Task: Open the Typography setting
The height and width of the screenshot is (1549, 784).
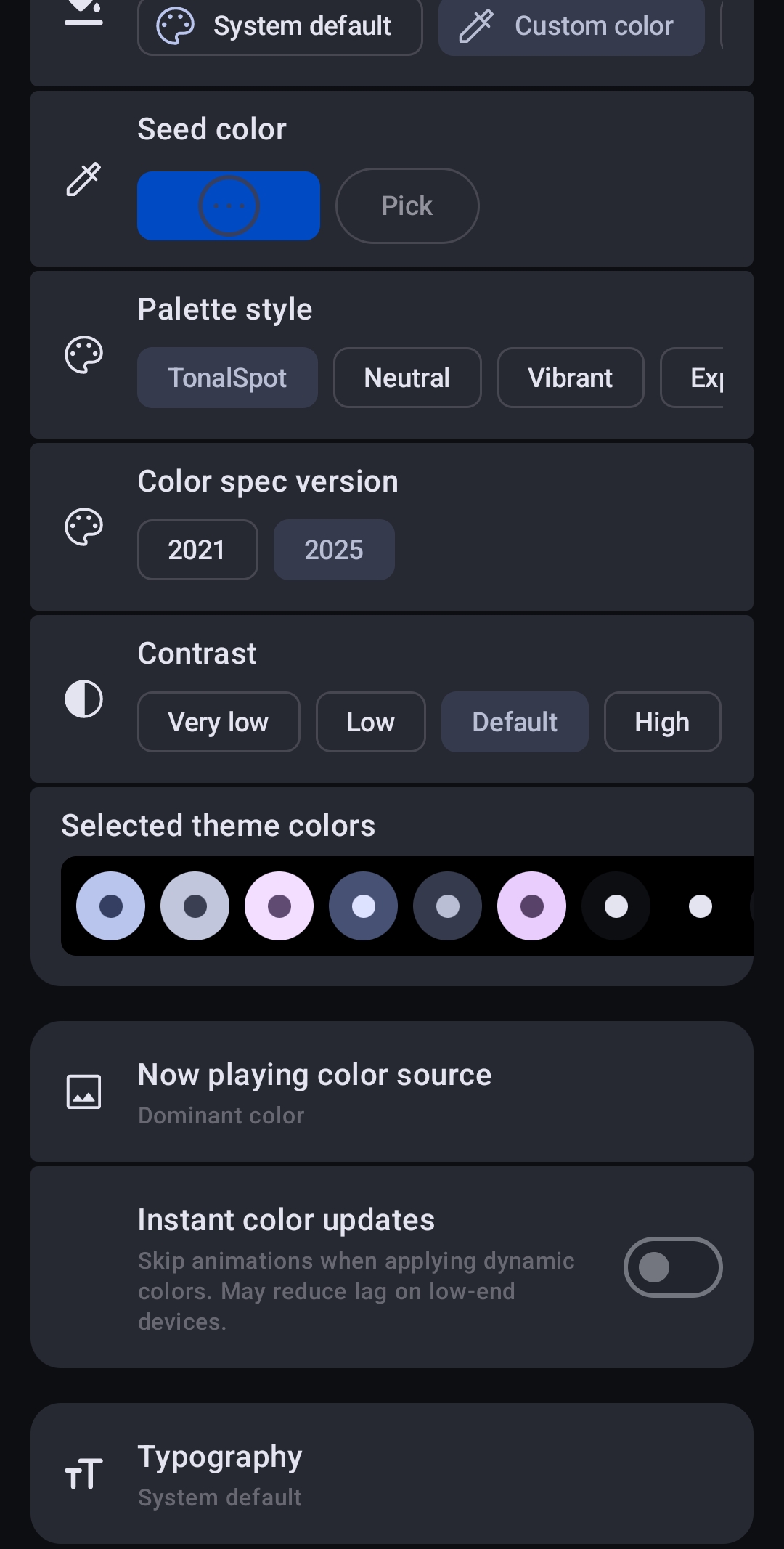Action: point(392,1475)
